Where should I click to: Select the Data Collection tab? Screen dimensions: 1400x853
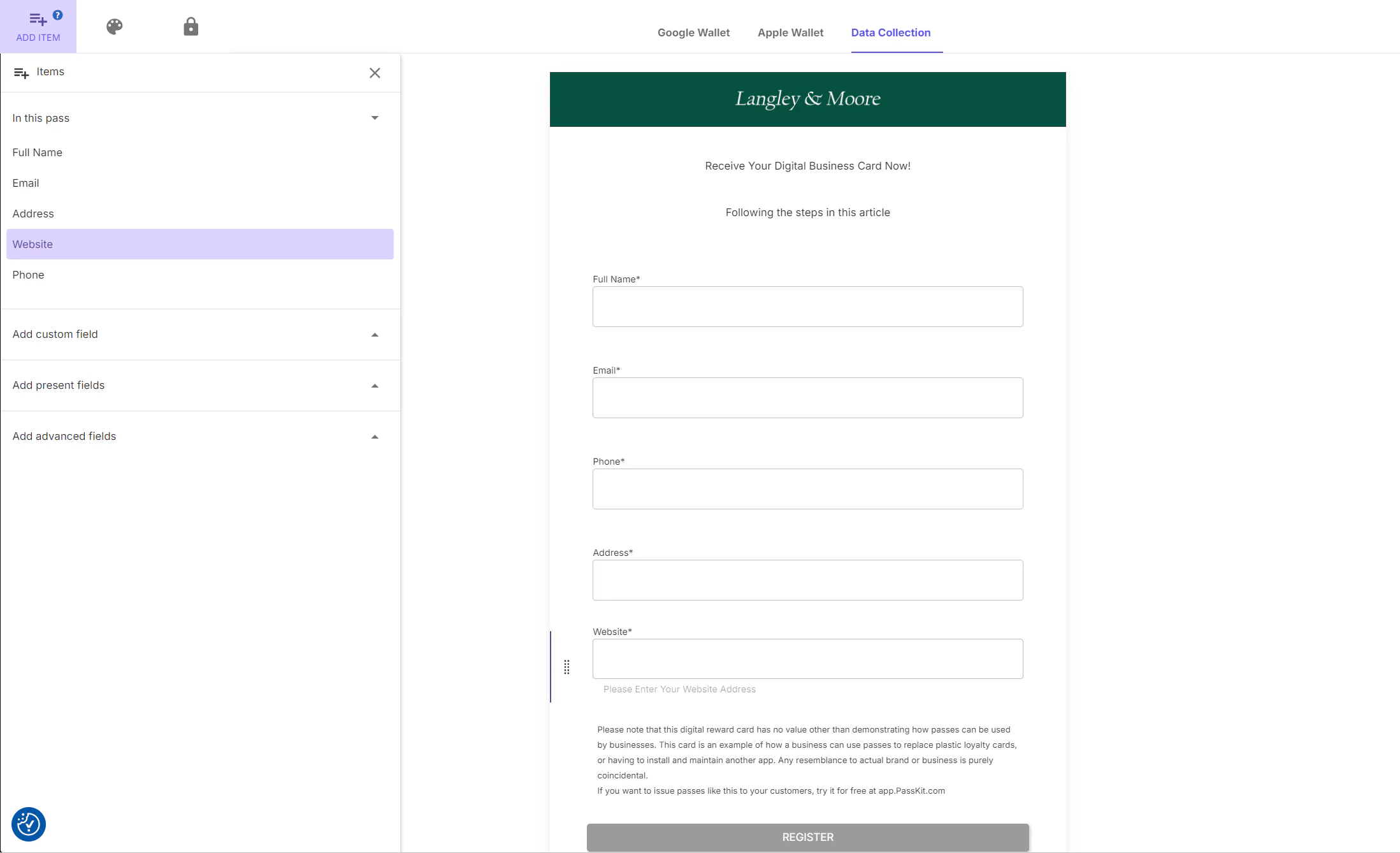pos(891,33)
